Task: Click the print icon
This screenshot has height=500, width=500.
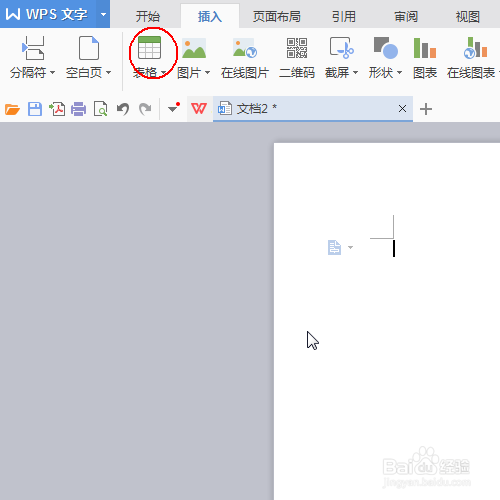Action: coord(79,109)
